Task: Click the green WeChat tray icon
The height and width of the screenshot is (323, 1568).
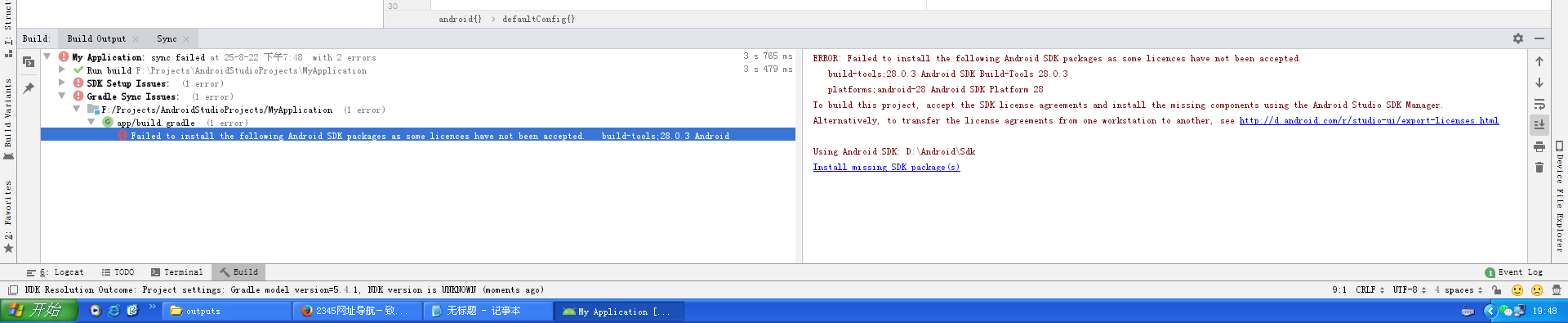Action: tap(1506, 311)
